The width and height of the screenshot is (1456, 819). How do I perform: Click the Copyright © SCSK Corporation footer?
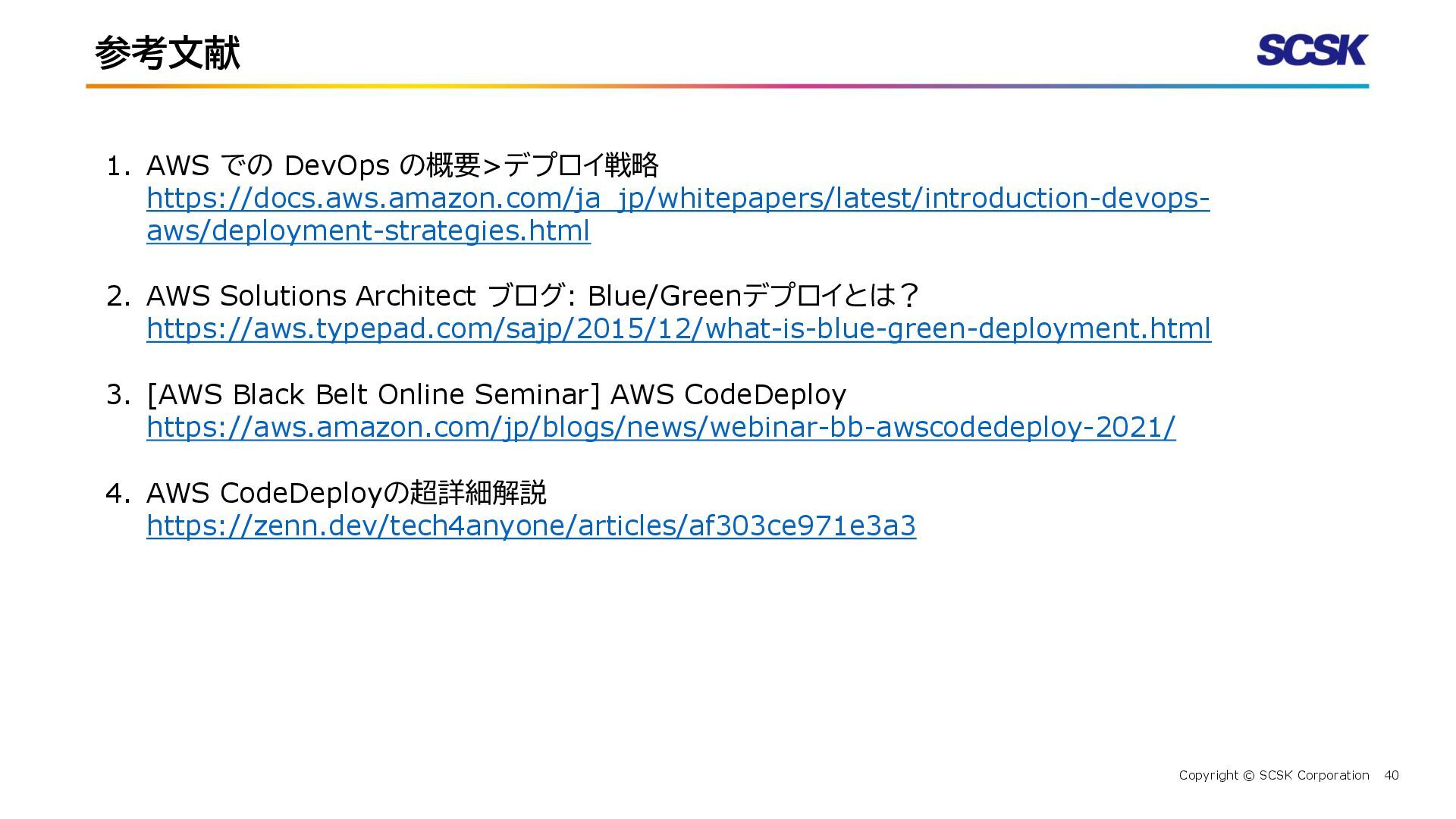click(1274, 775)
